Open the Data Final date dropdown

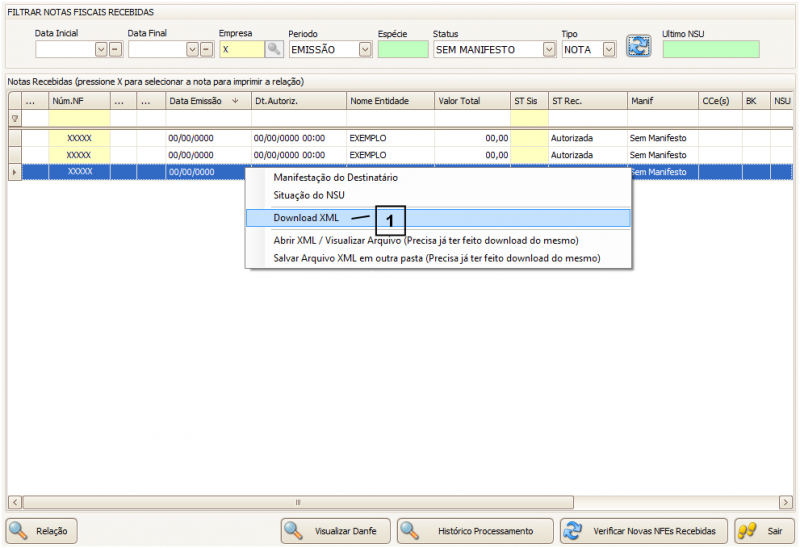click(x=193, y=49)
